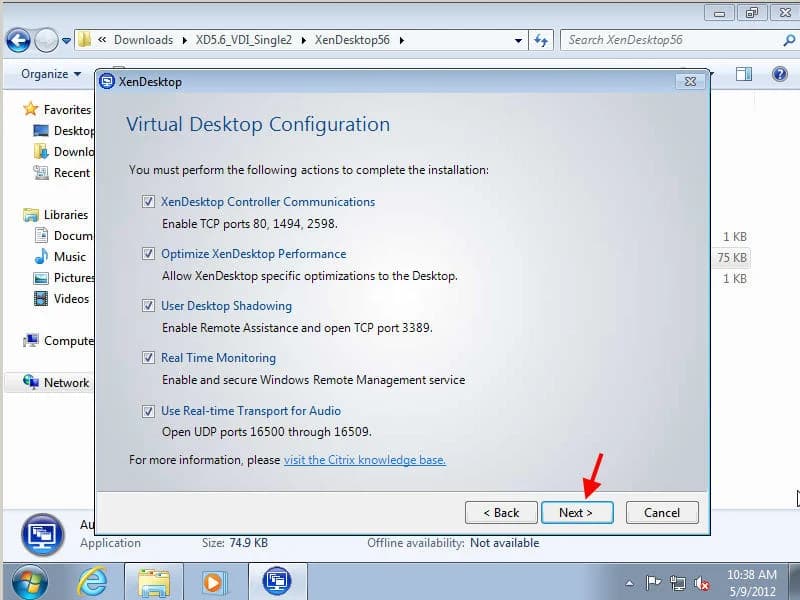Click the Libraries folder icon
The width and height of the screenshot is (800, 600).
[x=31, y=215]
